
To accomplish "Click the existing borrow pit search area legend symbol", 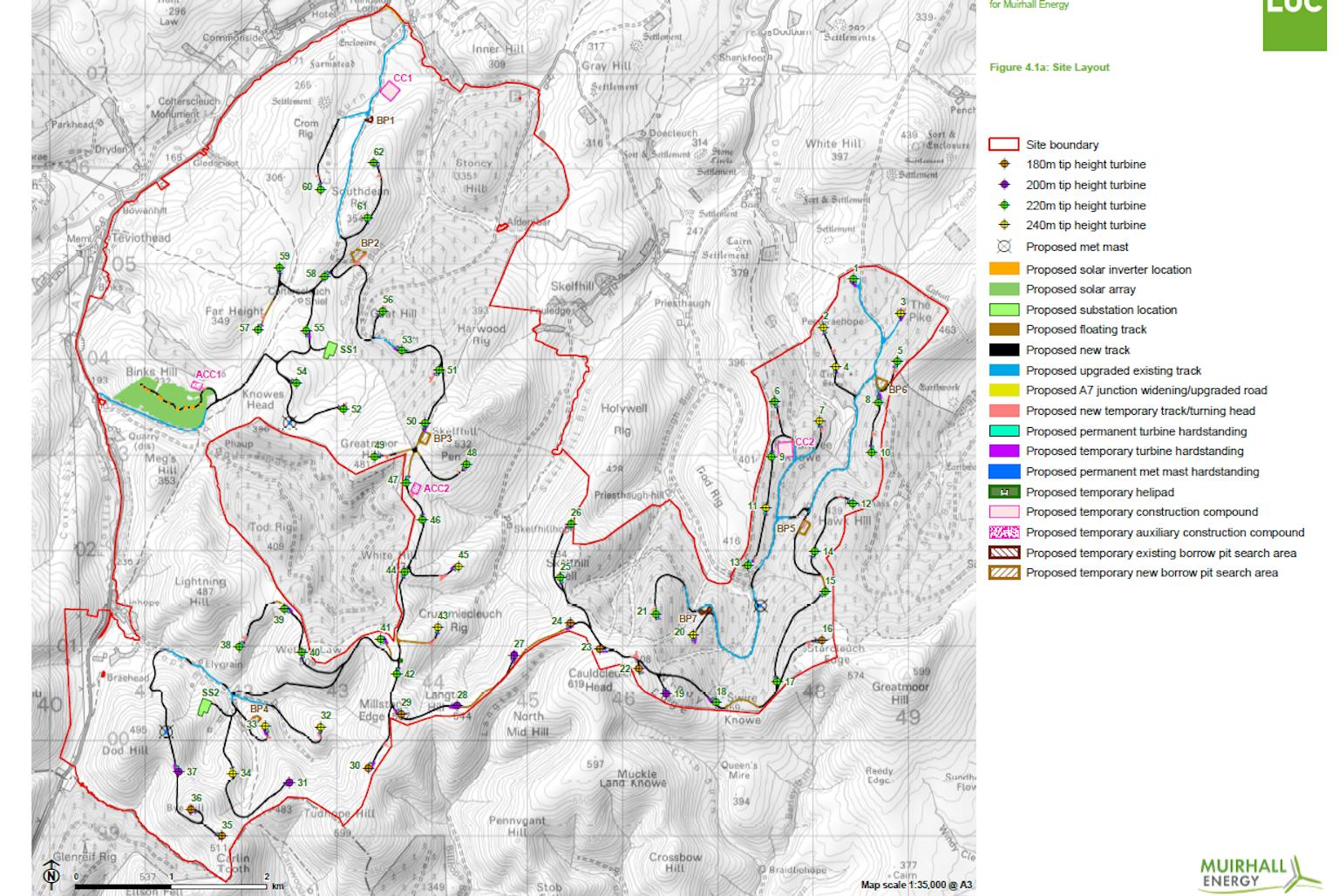I will pyautogui.click(x=1003, y=553).
